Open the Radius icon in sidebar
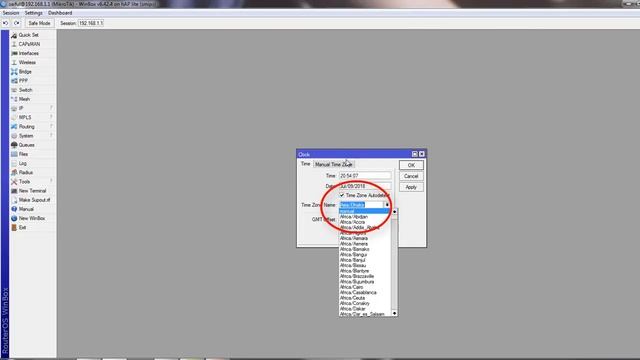The height and width of the screenshot is (360, 640). coord(14,173)
